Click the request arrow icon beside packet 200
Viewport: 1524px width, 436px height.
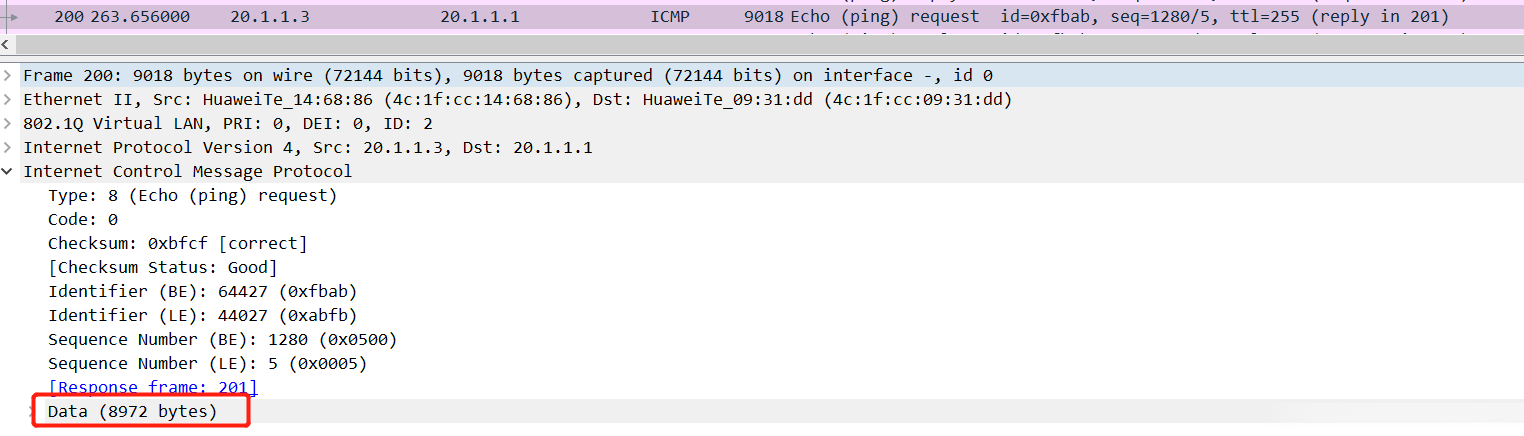(12, 17)
